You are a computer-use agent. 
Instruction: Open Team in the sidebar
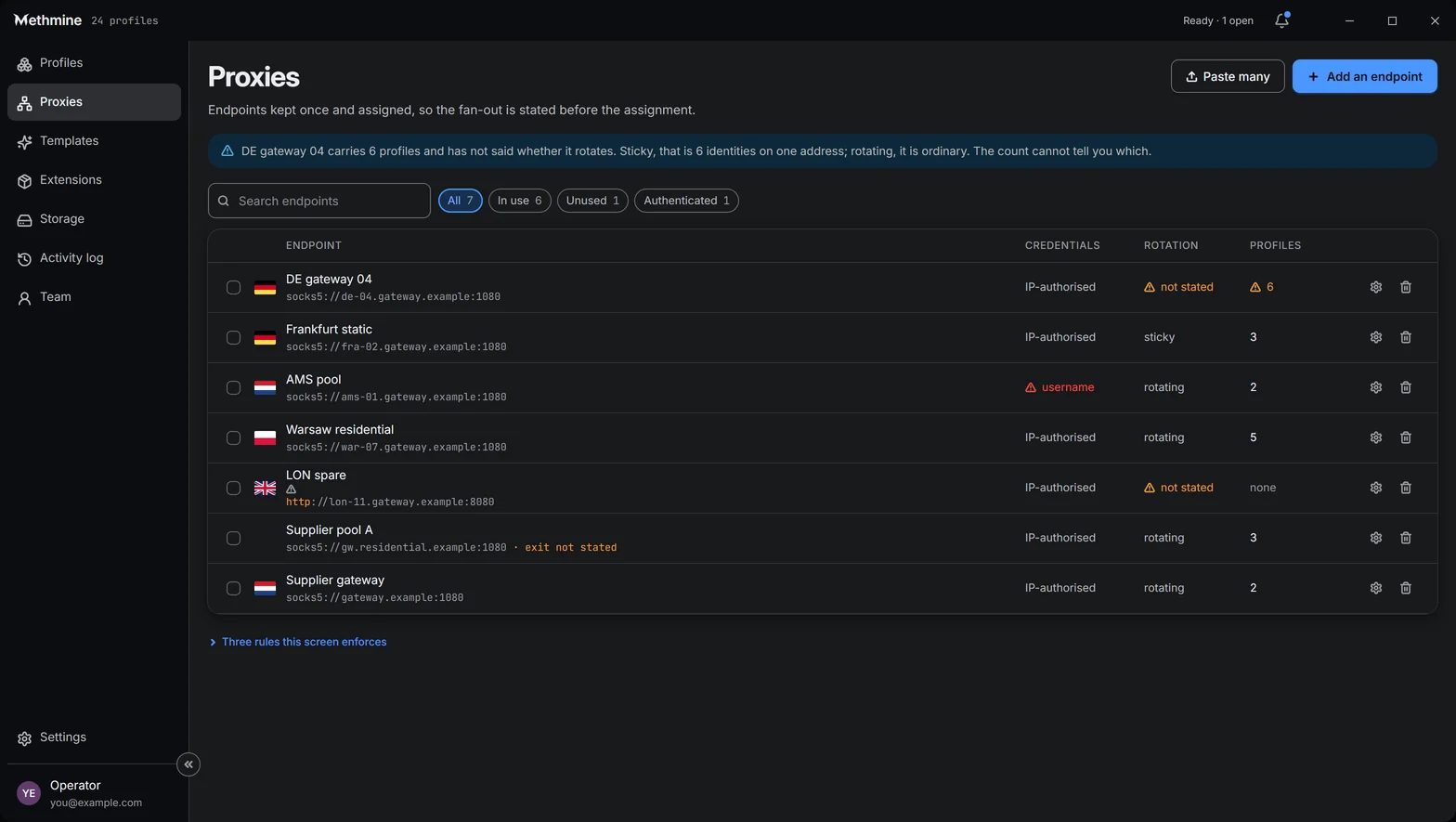point(94,297)
